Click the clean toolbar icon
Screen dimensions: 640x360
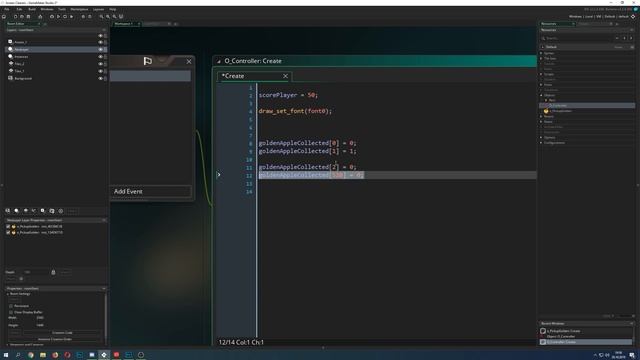[x=71, y=17]
